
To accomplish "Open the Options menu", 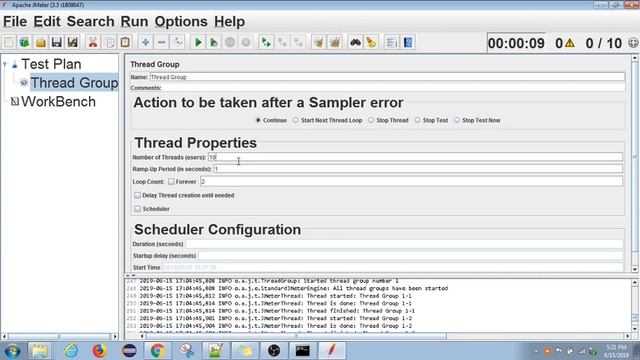I will pos(181,22).
